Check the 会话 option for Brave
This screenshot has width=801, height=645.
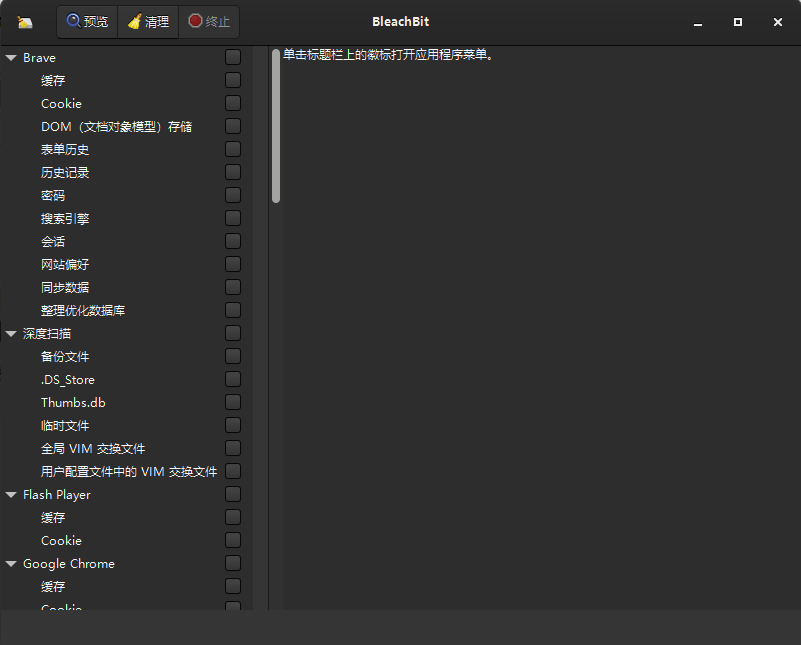pyautogui.click(x=232, y=240)
